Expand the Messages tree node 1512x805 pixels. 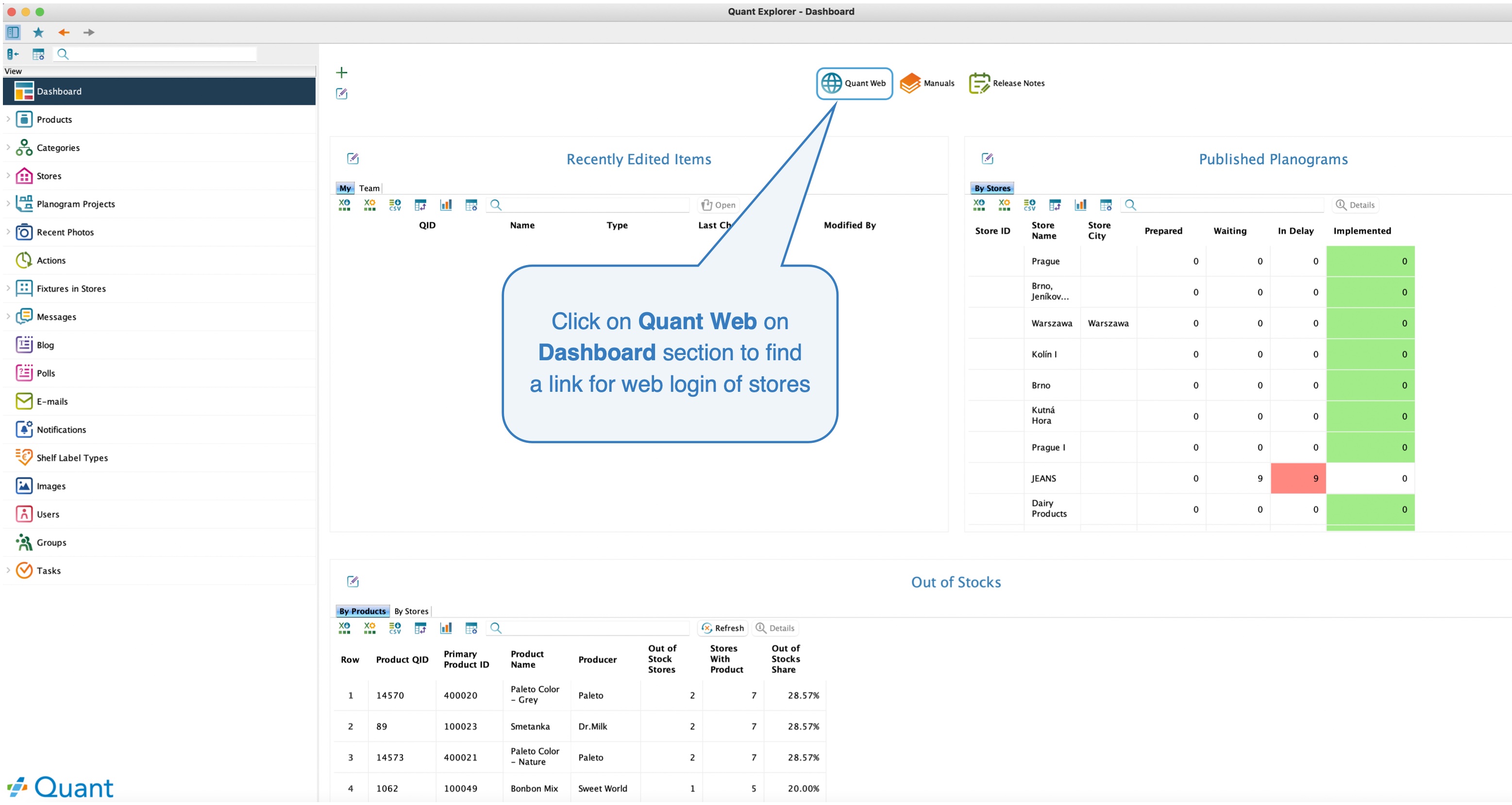[x=8, y=316]
